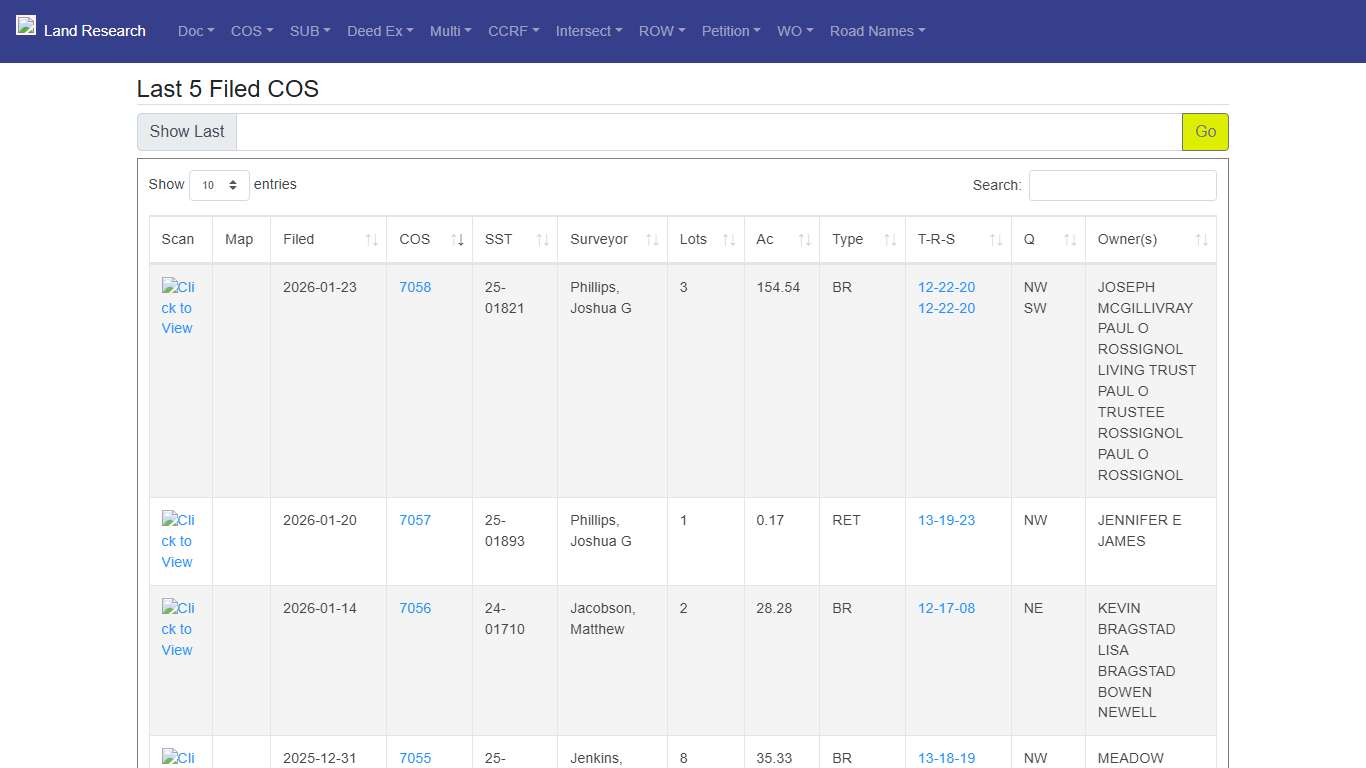Sort table by Ac column
Screen dimensions: 1366x768
click(781, 240)
